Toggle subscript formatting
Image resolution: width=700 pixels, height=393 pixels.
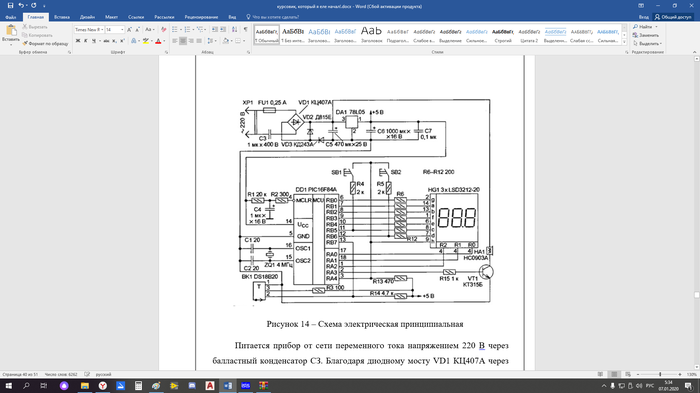114,41
